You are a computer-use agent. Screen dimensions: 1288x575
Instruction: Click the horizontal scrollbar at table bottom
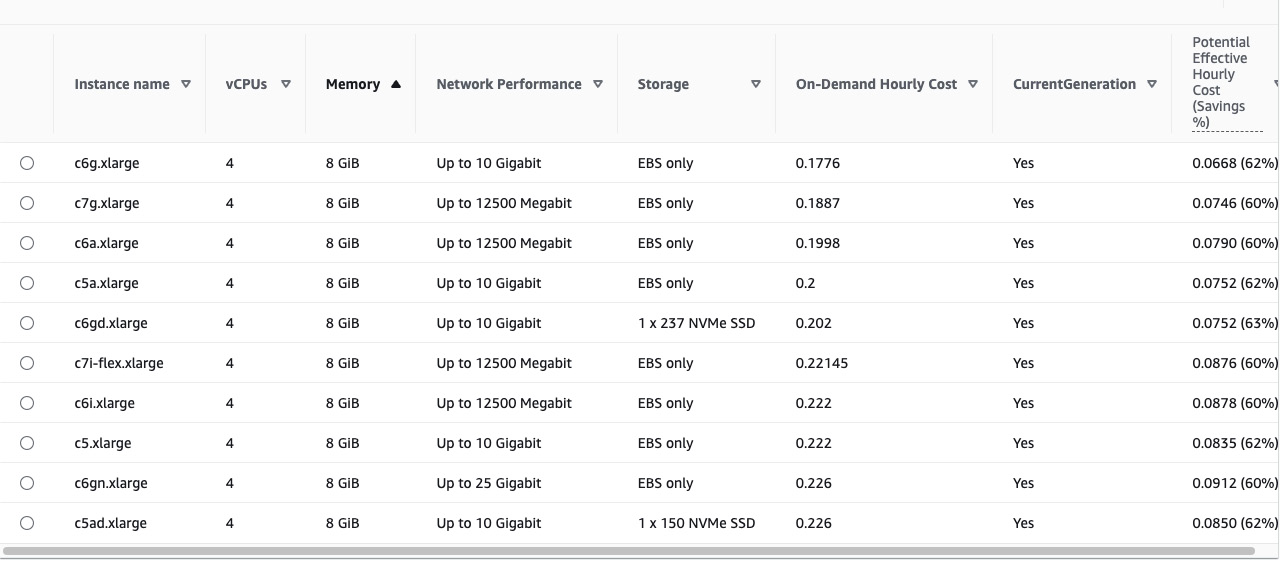click(628, 551)
